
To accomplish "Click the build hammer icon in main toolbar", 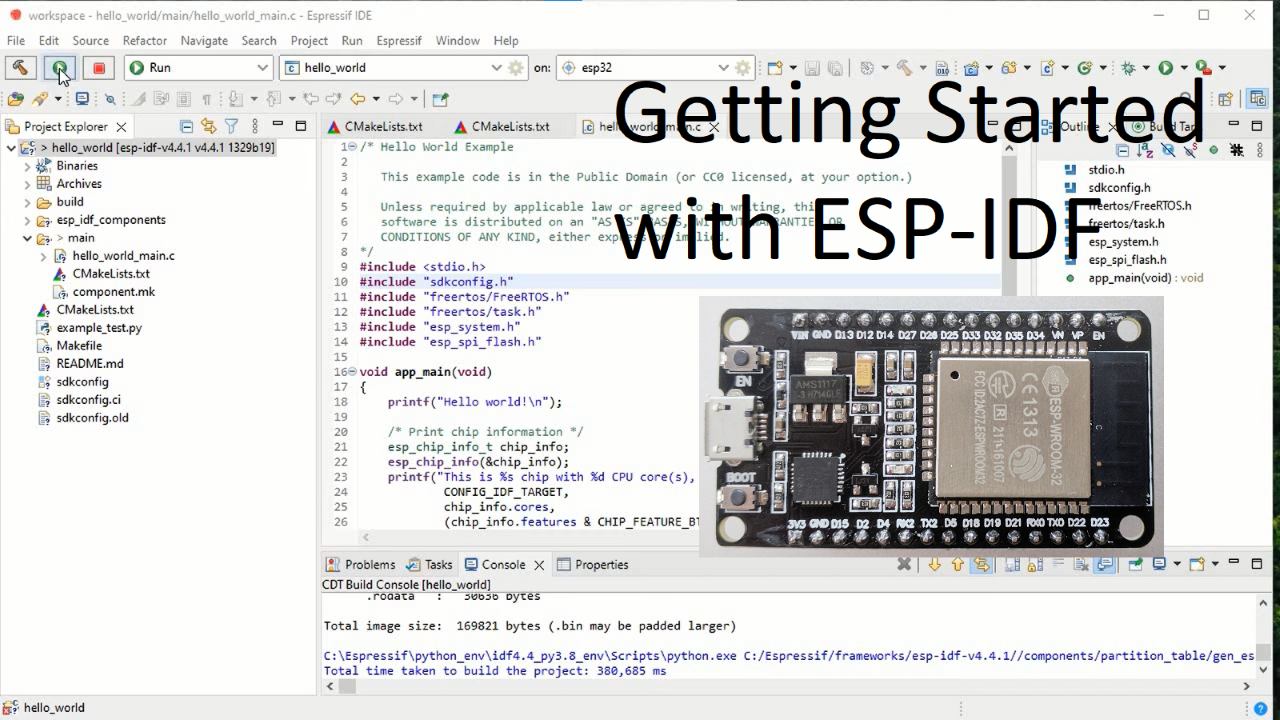I will coord(904,68).
